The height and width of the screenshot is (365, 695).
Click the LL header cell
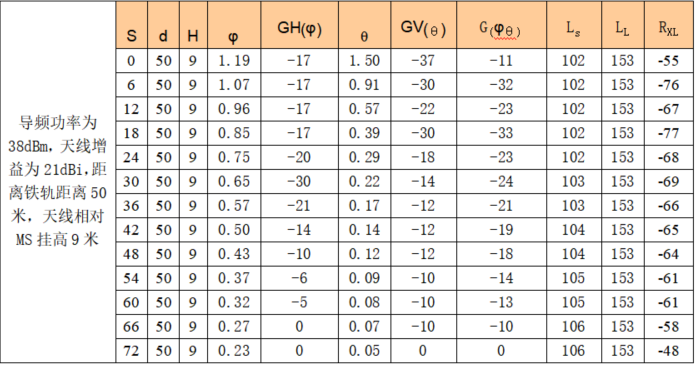623,25
